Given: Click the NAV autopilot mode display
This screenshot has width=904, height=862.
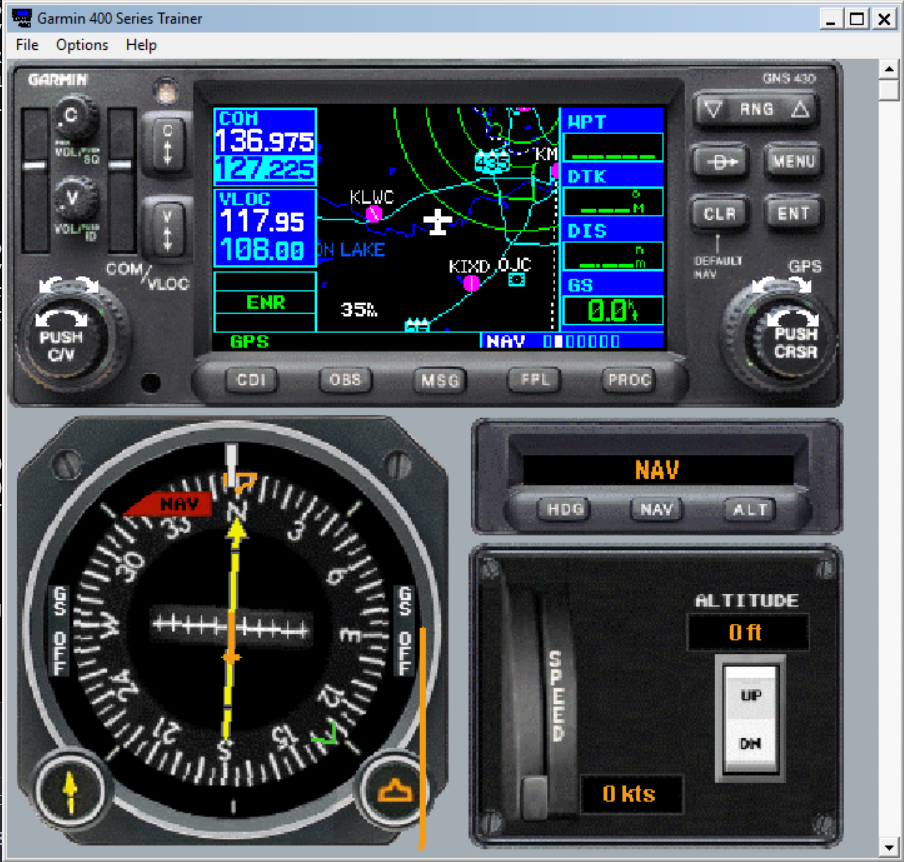Looking at the screenshot, I should tap(657, 470).
